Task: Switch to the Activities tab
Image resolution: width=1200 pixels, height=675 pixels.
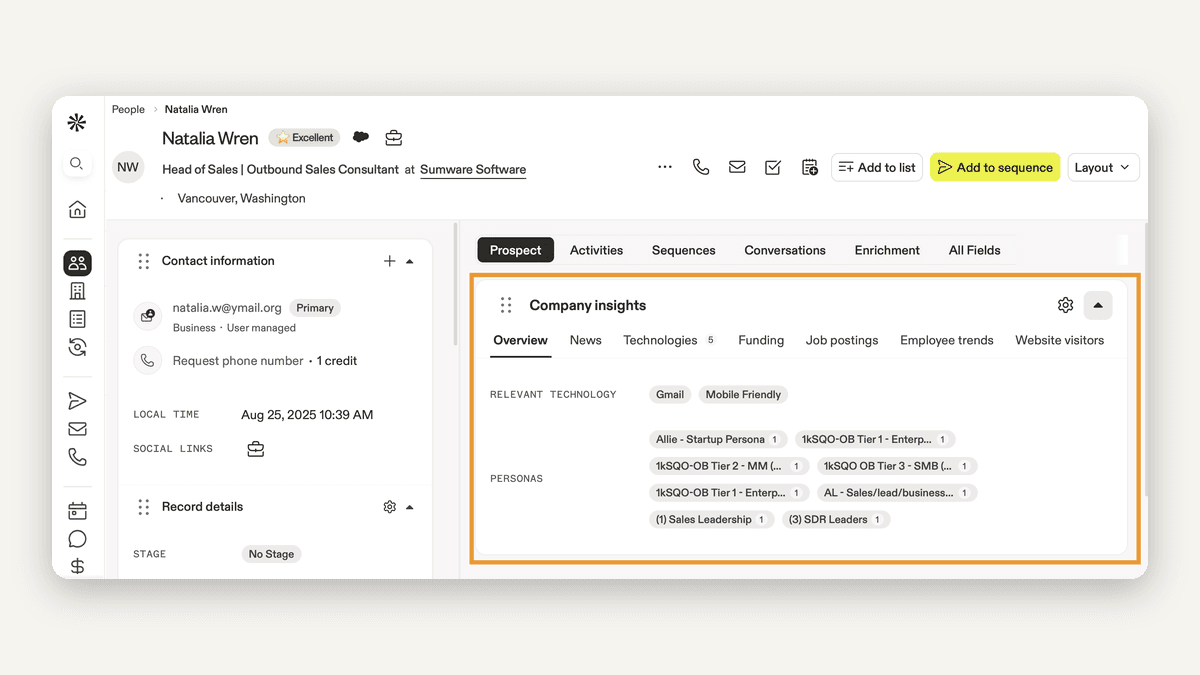Action: [597, 250]
